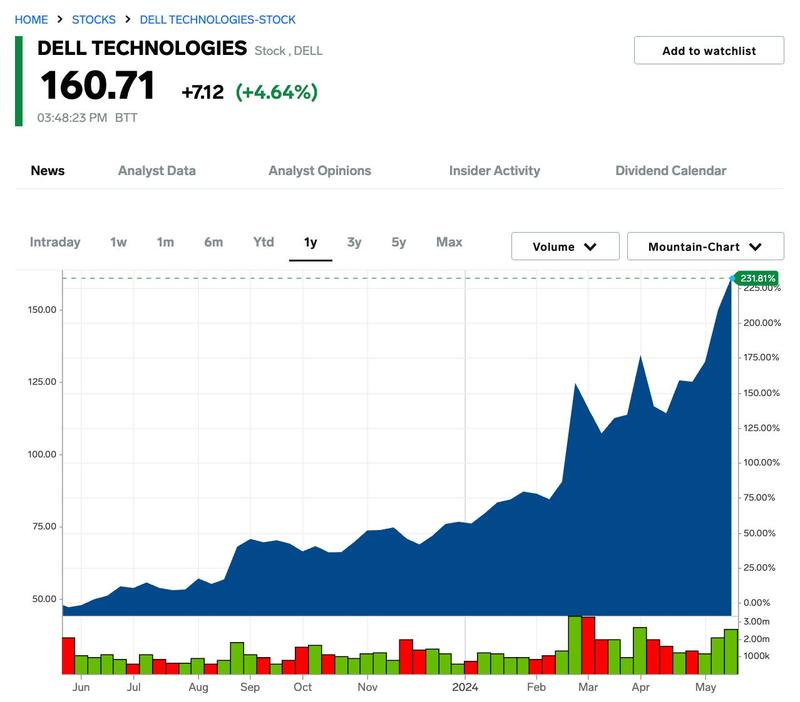Click the Add to watchlist button
This screenshot has height=702, width=800.
pos(709,51)
